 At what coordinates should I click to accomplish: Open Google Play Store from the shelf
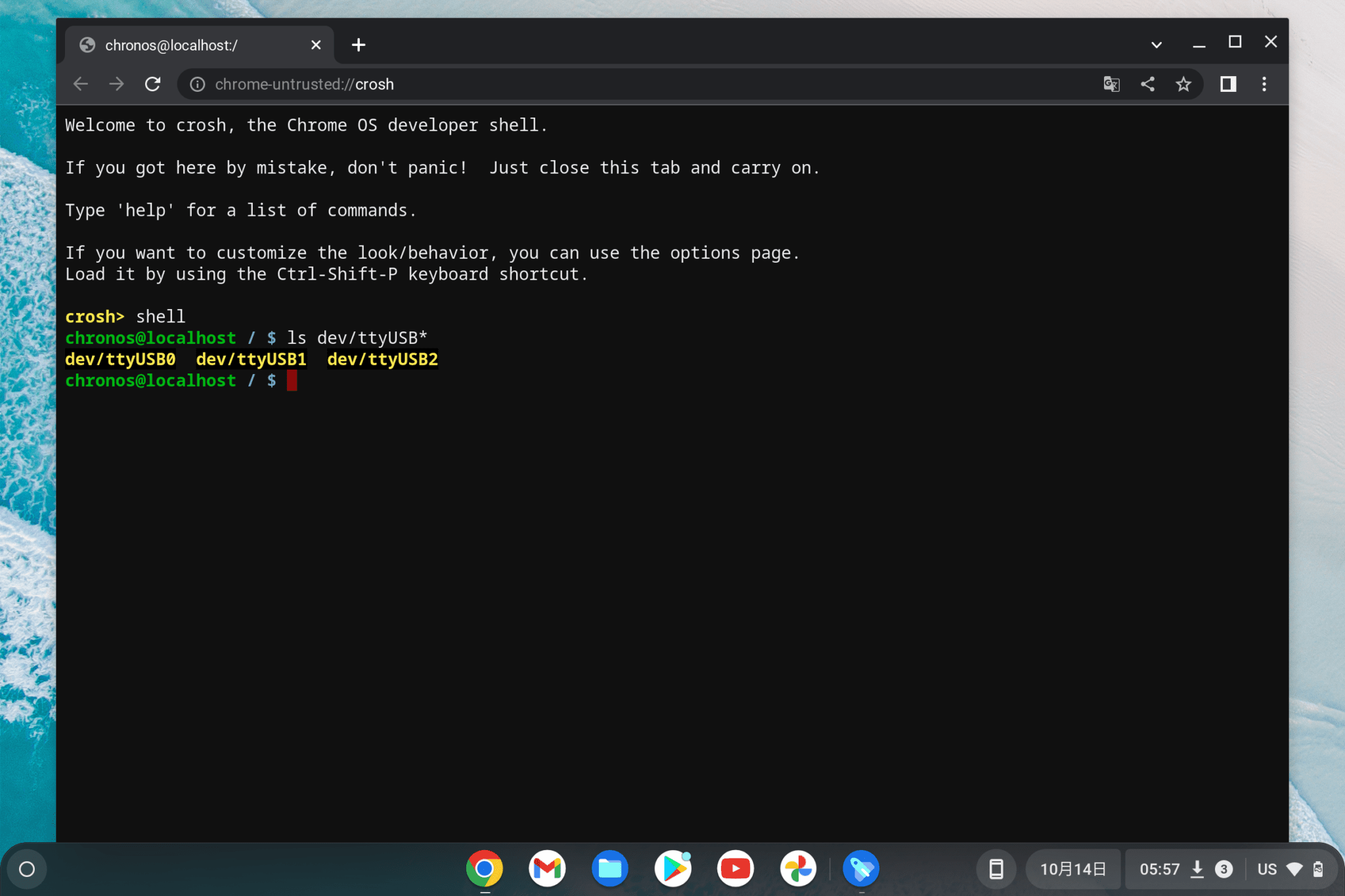point(672,868)
